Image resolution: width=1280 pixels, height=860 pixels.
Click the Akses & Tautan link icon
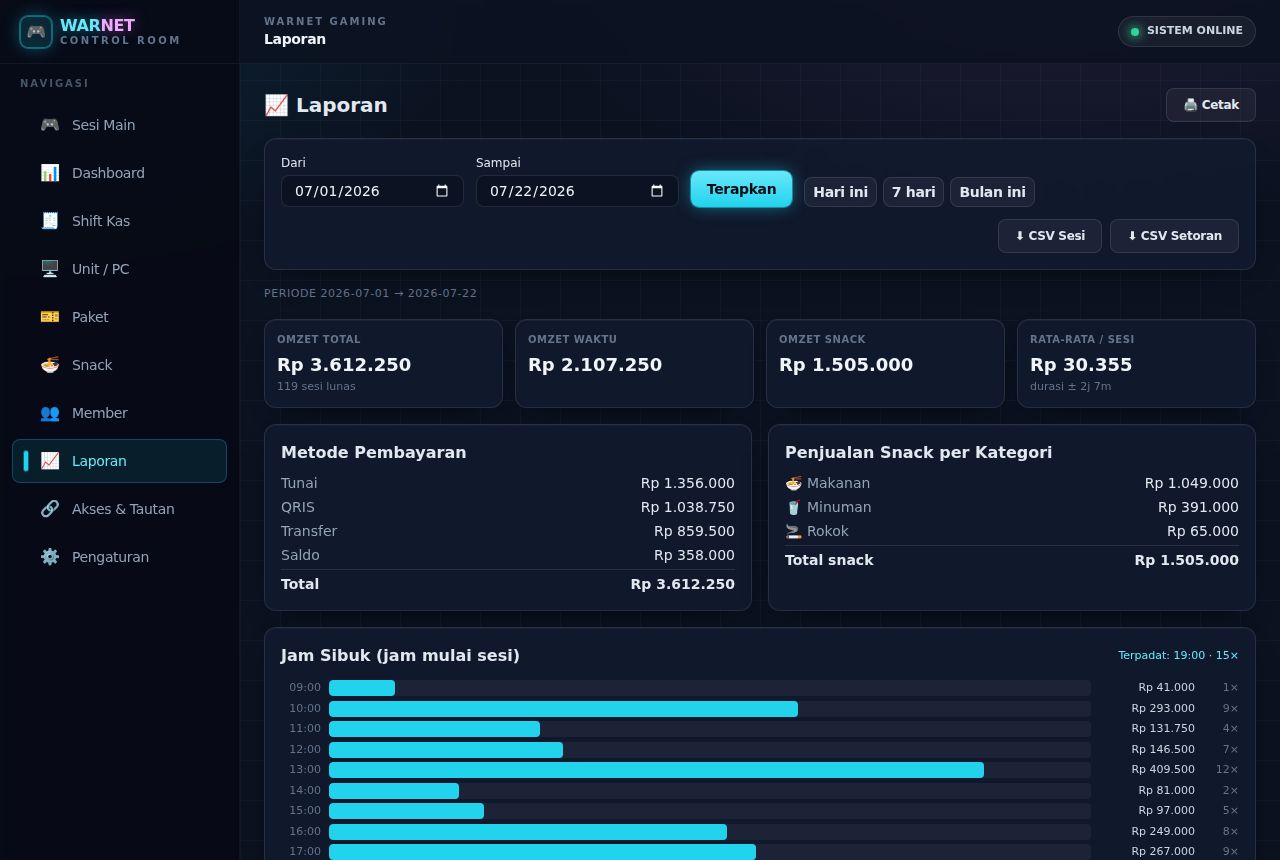(50, 509)
